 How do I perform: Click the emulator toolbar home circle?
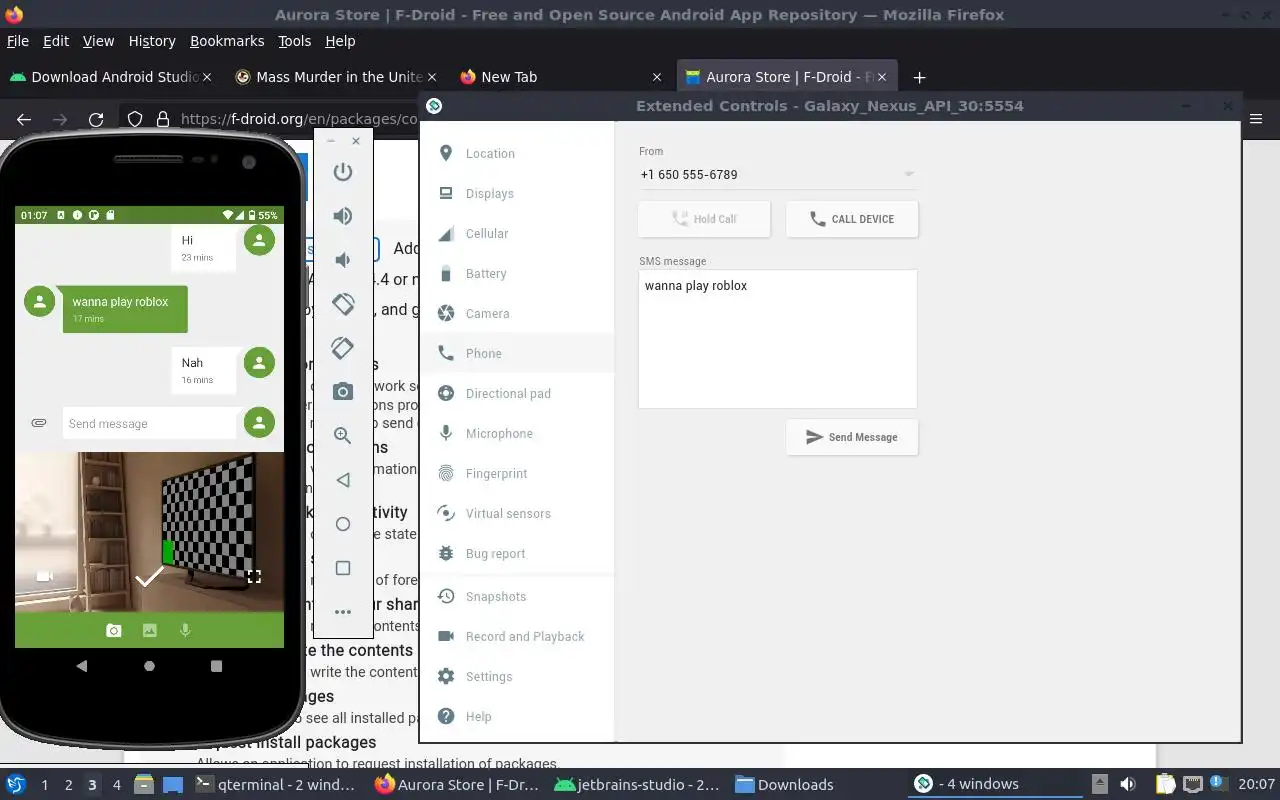pos(343,524)
